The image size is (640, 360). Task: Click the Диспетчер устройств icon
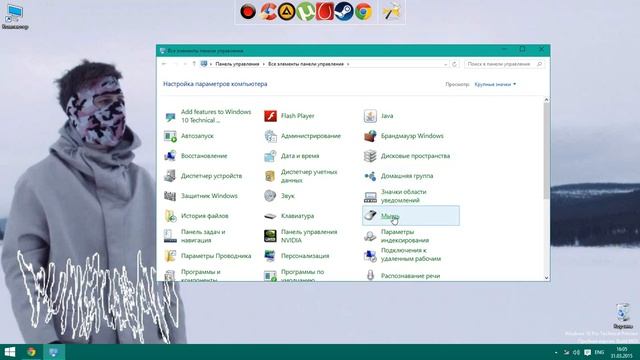(170, 176)
